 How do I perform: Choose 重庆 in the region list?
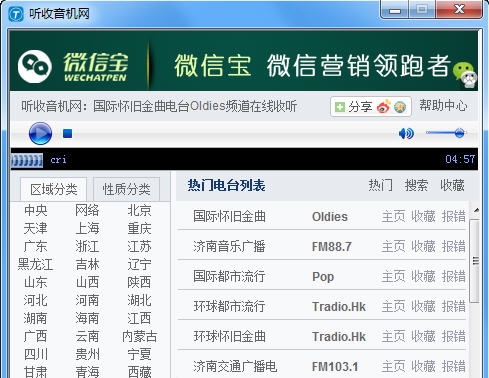pyautogui.click(x=139, y=228)
